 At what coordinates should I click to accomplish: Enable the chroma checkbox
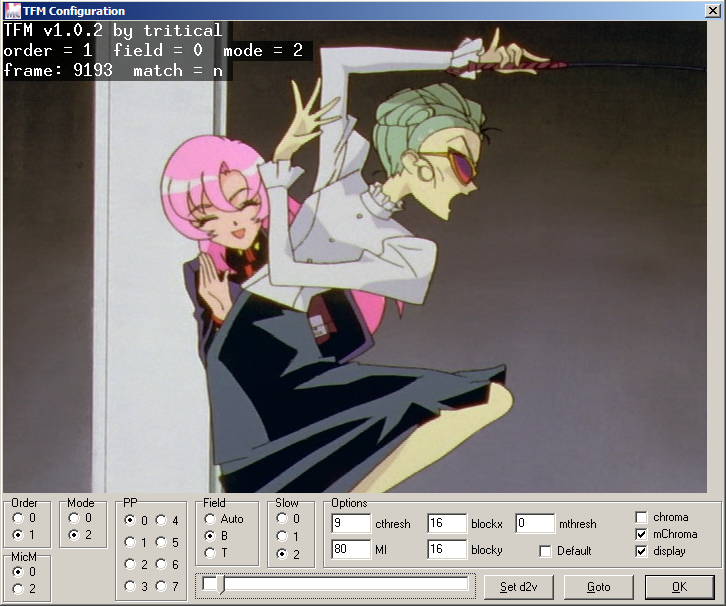click(x=641, y=517)
